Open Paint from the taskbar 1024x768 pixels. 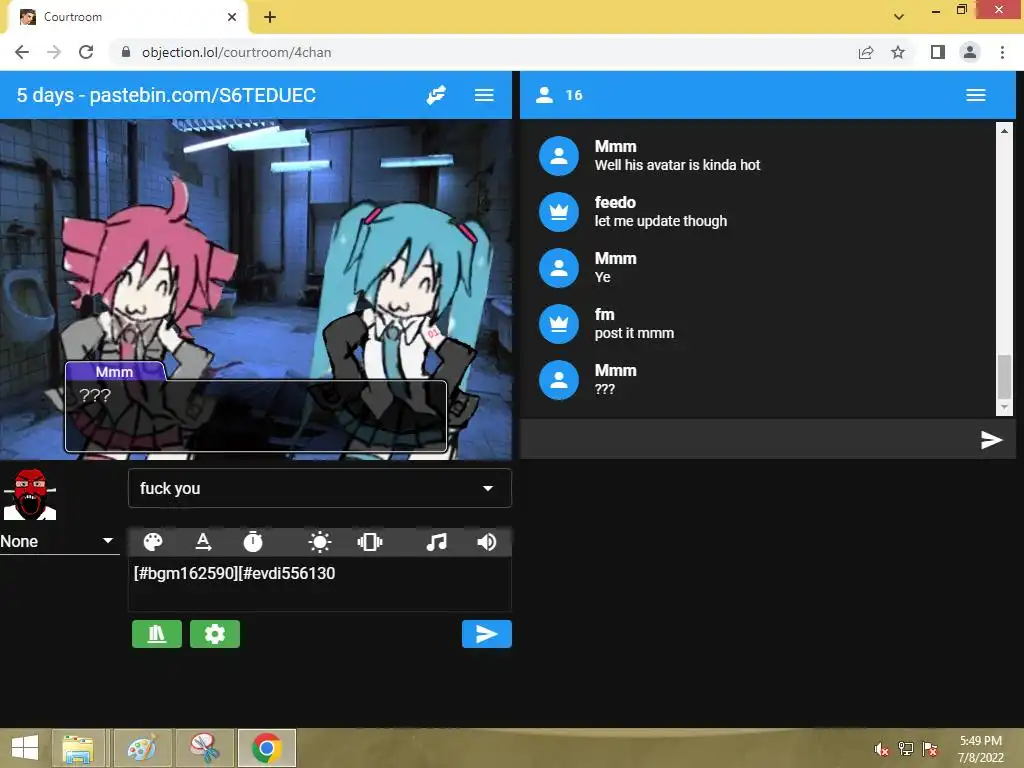(142, 748)
